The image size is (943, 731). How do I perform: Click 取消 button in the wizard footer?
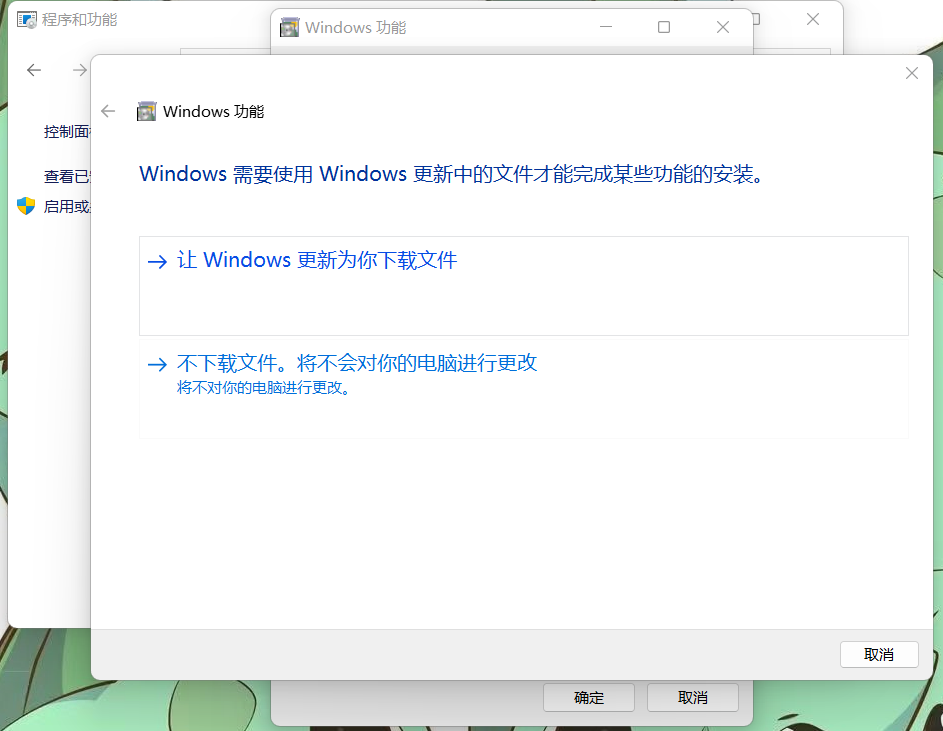pyautogui.click(x=879, y=655)
